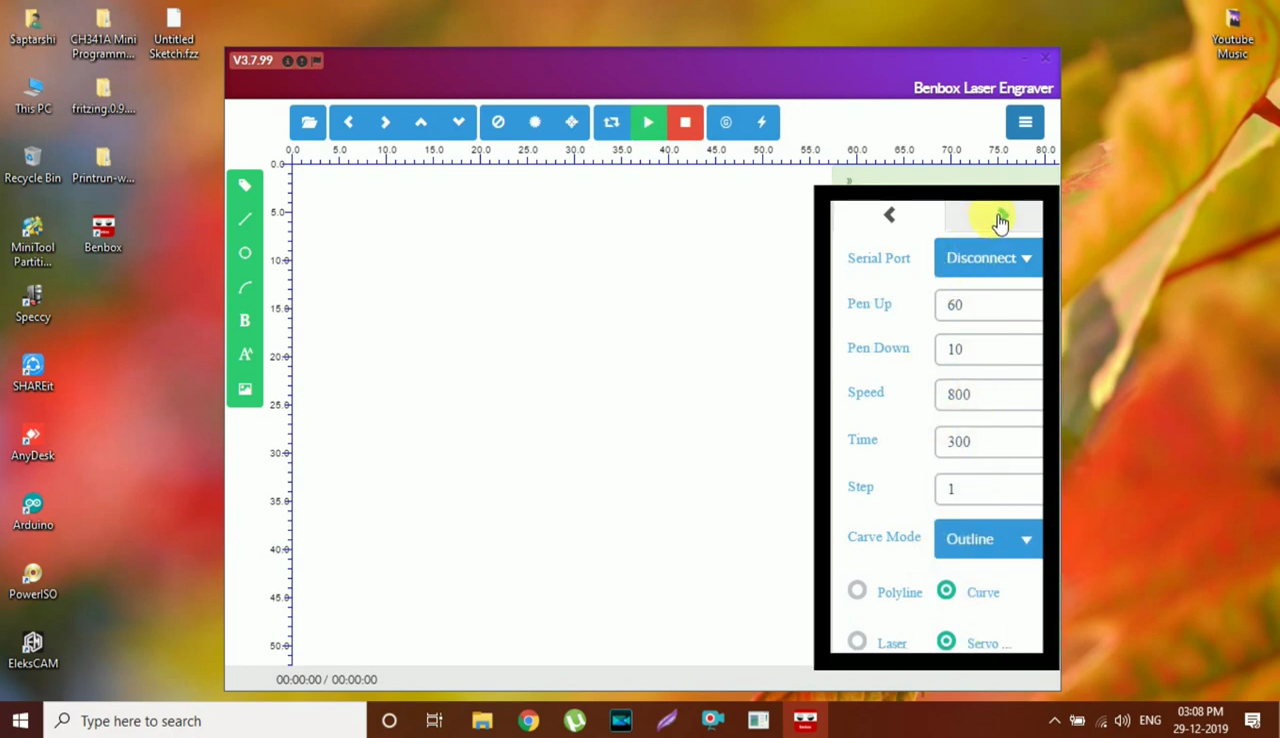Click the elapsed time readout 00:00:00 / 00:00:00
The height and width of the screenshot is (738, 1280).
point(326,679)
